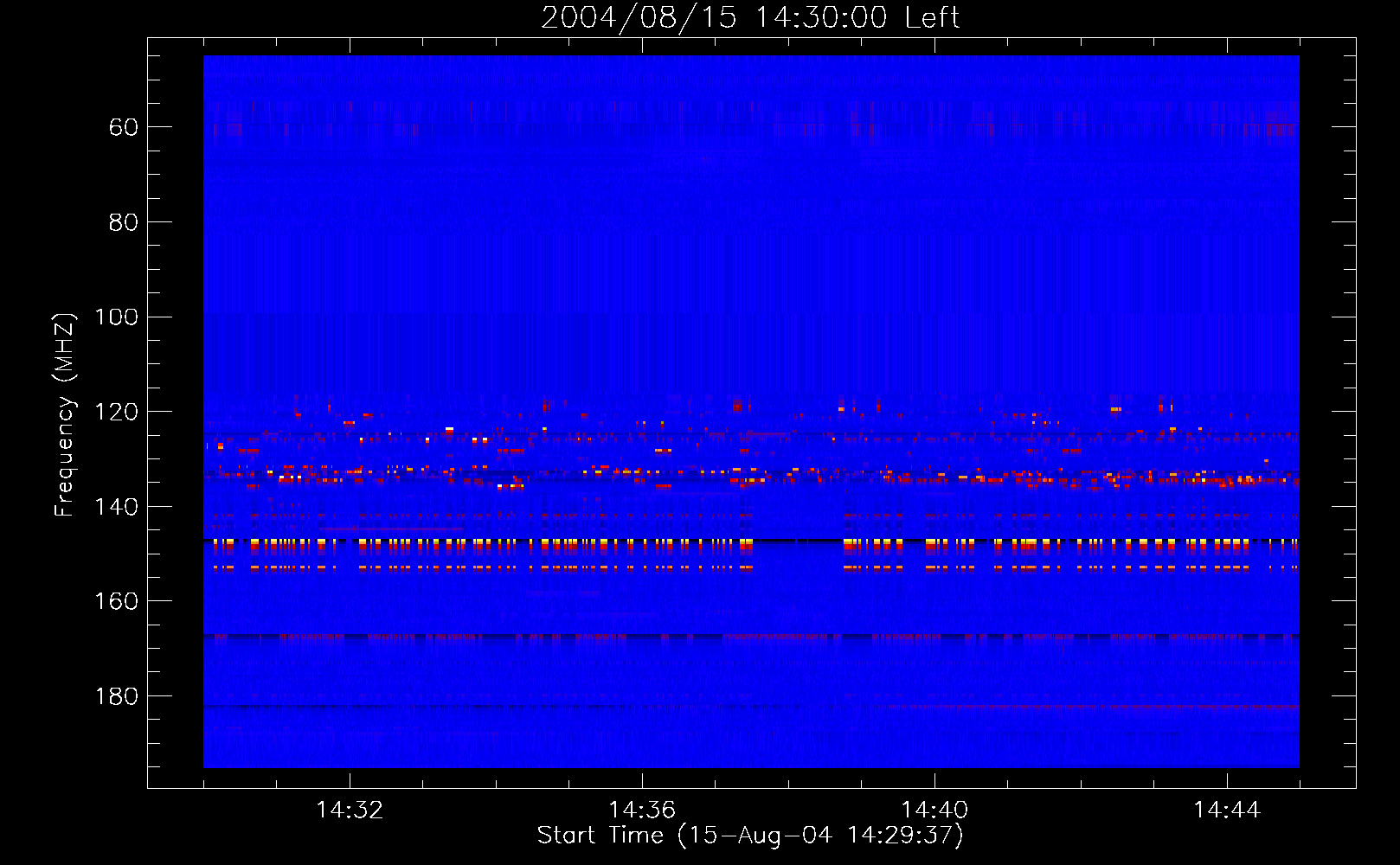The height and width of the screenshot is (865, 1400).
Task: Select the 100 frequency tick label
Action: pos(116,317)
